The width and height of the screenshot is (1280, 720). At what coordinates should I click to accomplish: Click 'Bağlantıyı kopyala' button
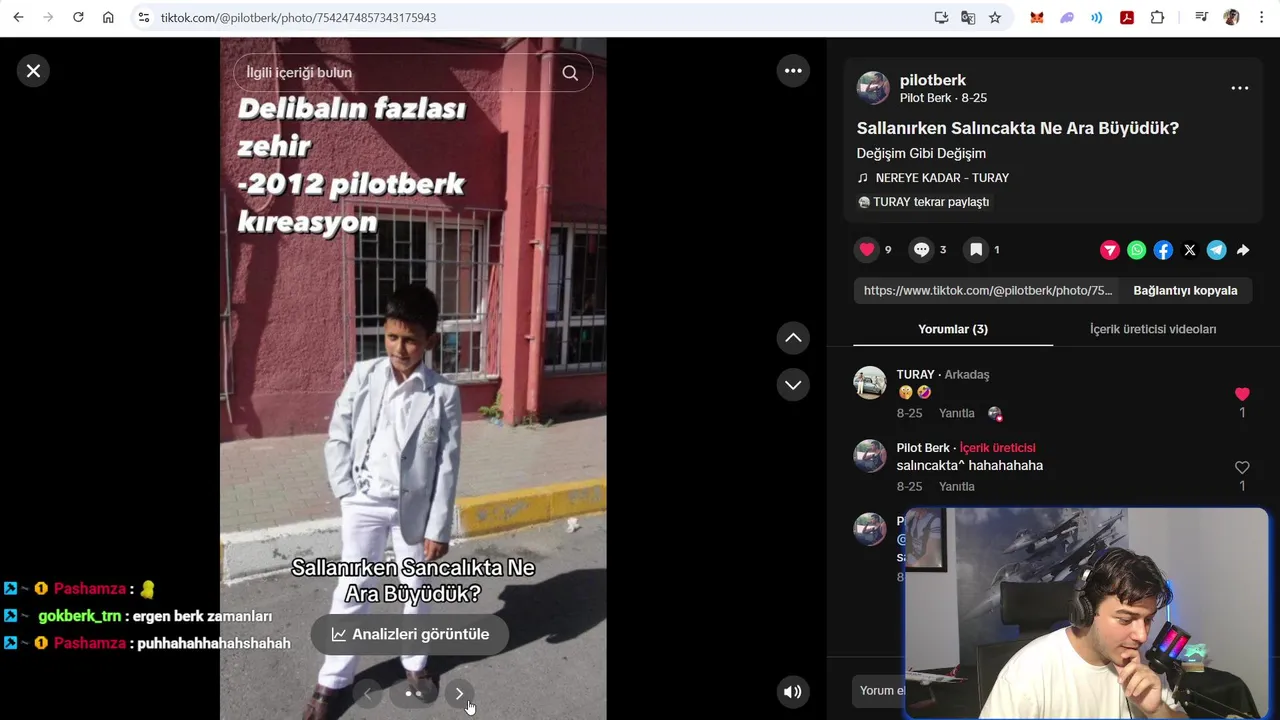point(1185,291)
